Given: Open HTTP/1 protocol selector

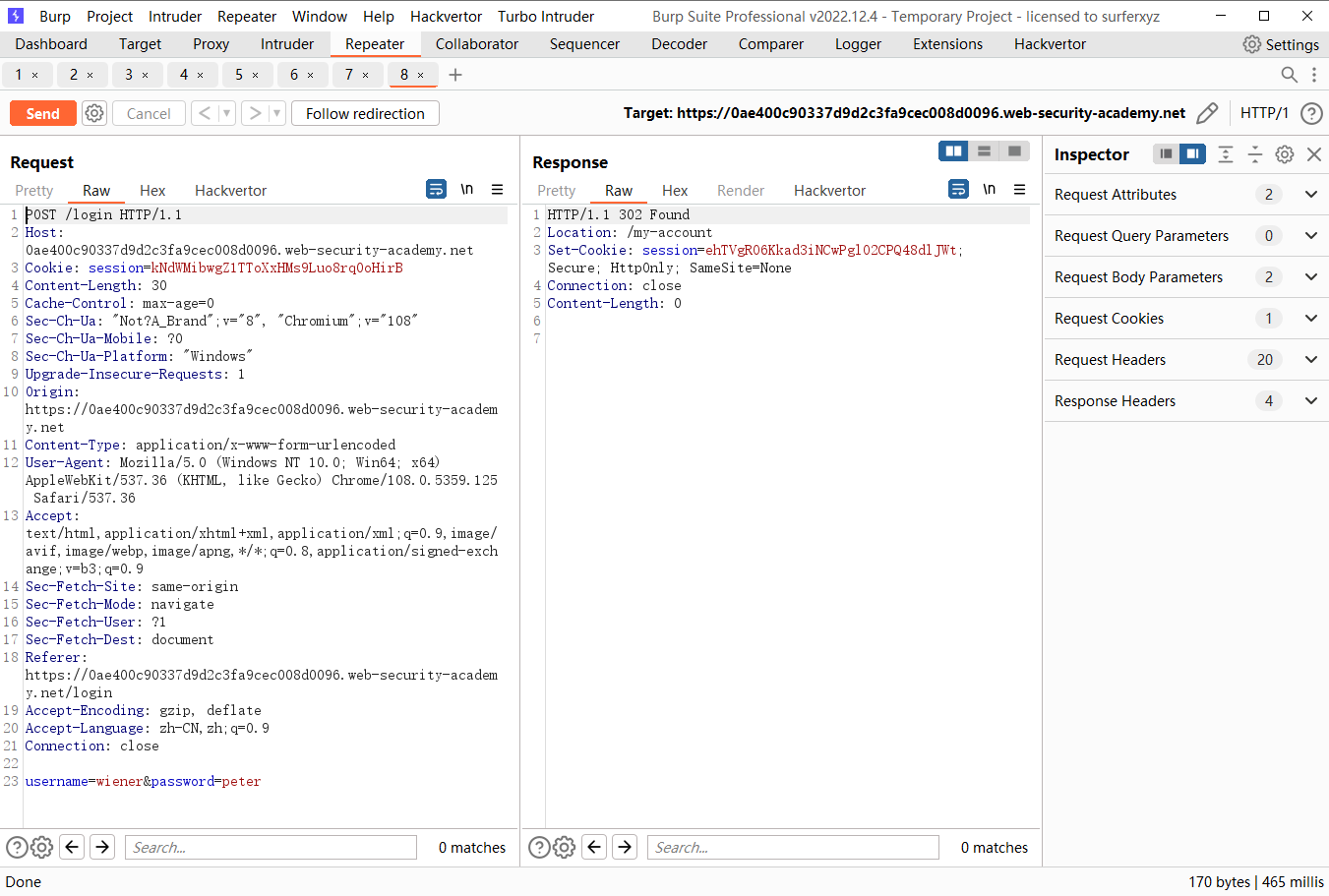Looking at the screenshot, I should pos(1264,113).
